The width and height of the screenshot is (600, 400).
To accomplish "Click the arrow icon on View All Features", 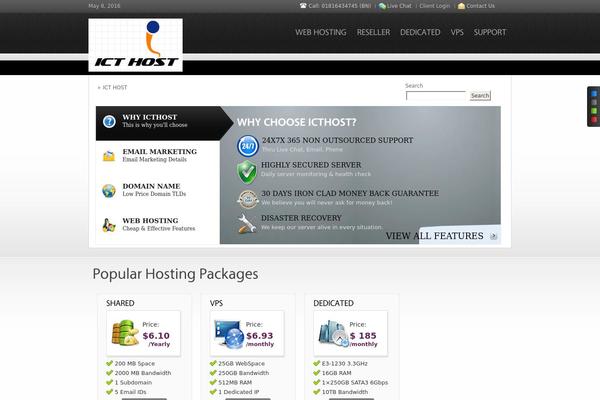I will [x=493, y=236].
